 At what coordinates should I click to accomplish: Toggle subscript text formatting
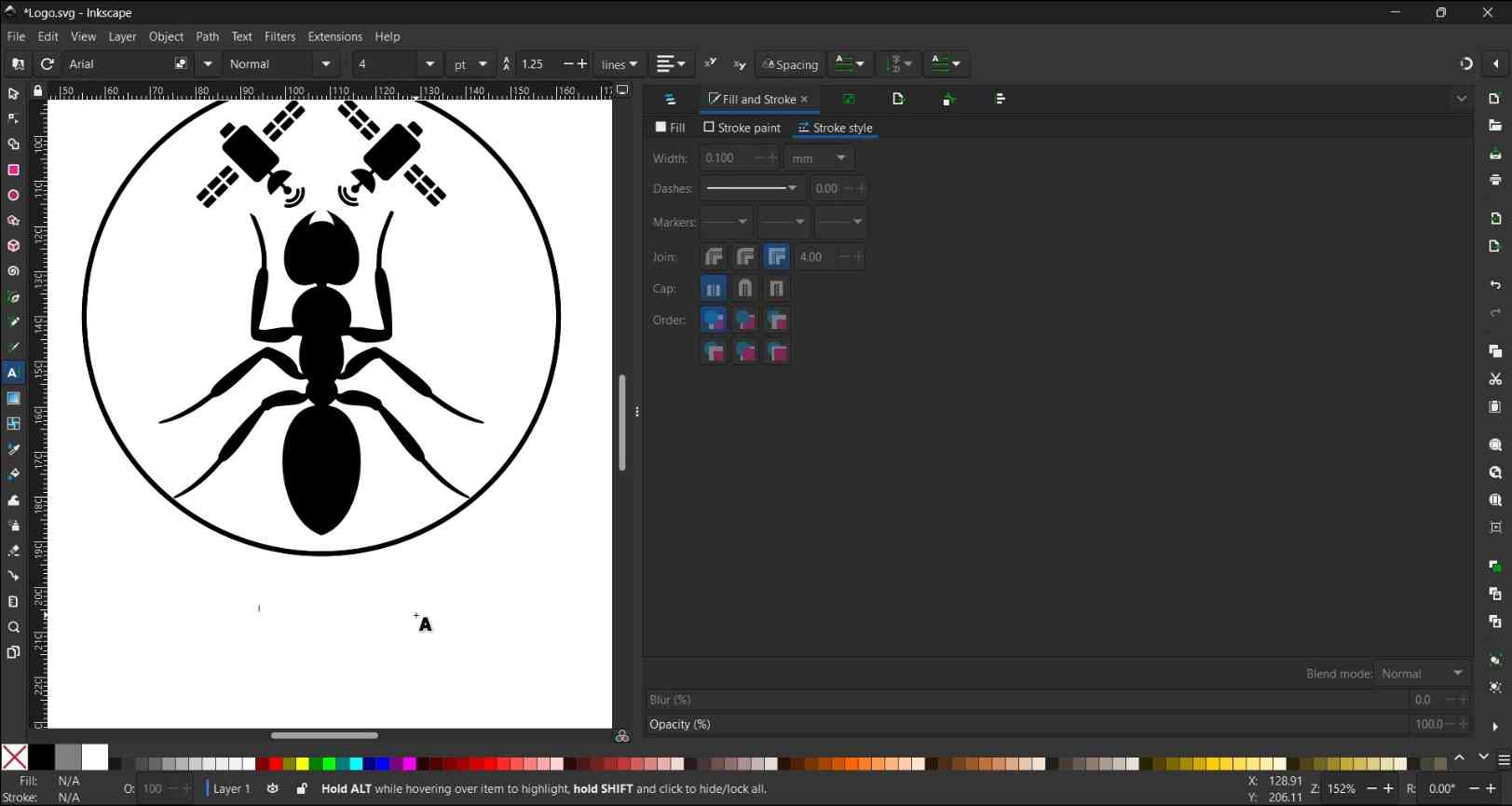pos(740,63)
